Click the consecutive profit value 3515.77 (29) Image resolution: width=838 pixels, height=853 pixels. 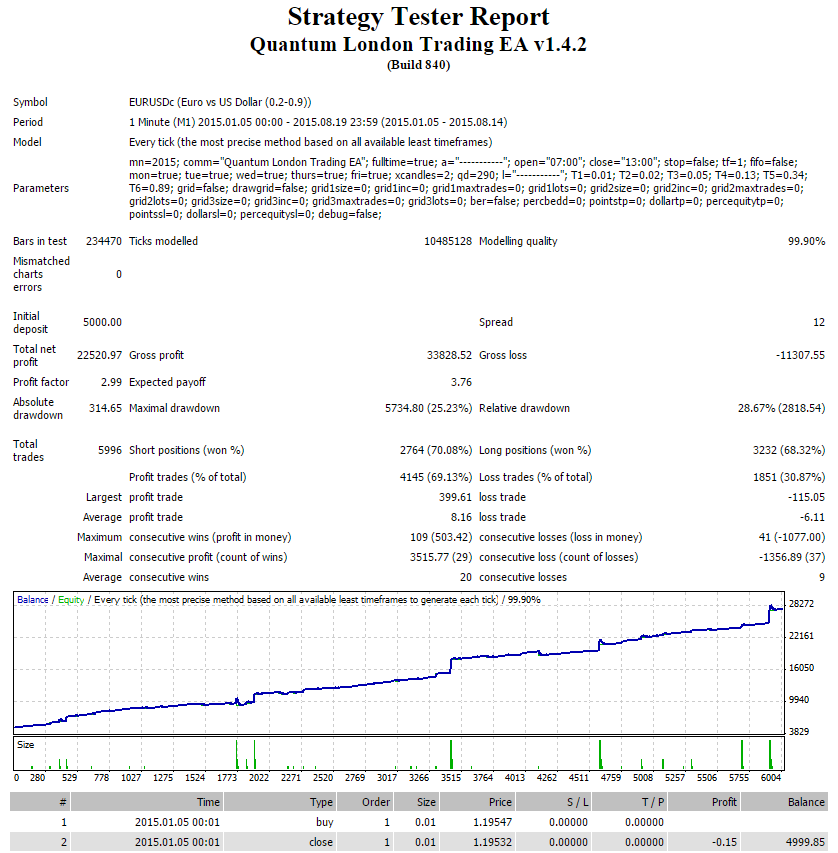pyautogui.click(x=441, y=558)
